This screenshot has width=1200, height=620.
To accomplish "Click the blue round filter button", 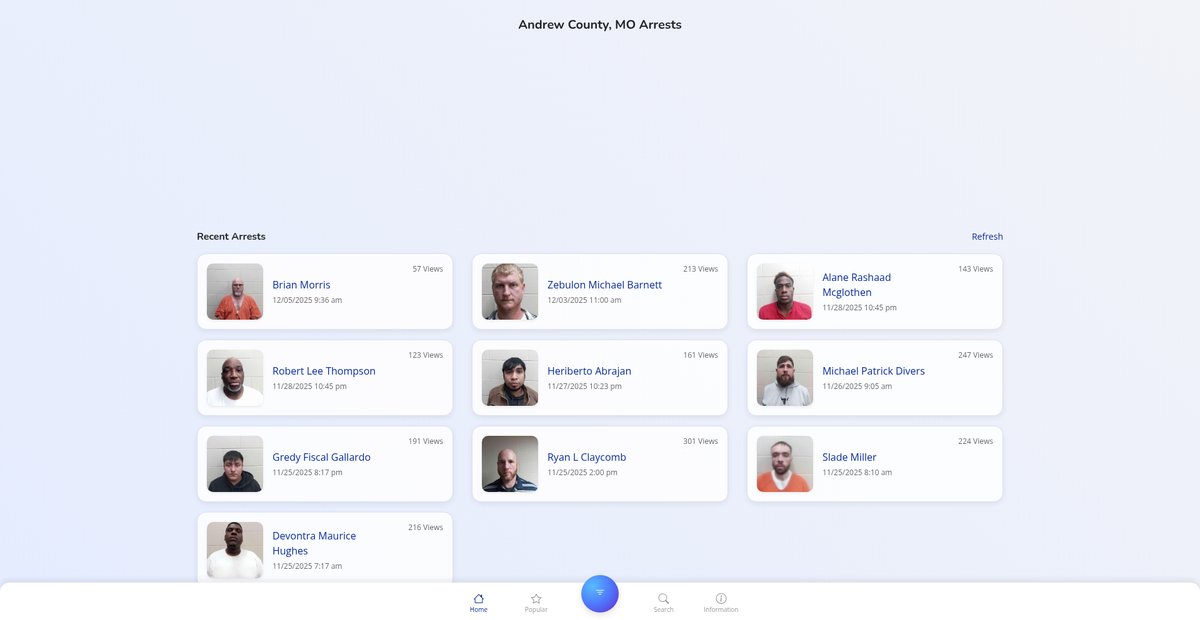I will point(600,593).
